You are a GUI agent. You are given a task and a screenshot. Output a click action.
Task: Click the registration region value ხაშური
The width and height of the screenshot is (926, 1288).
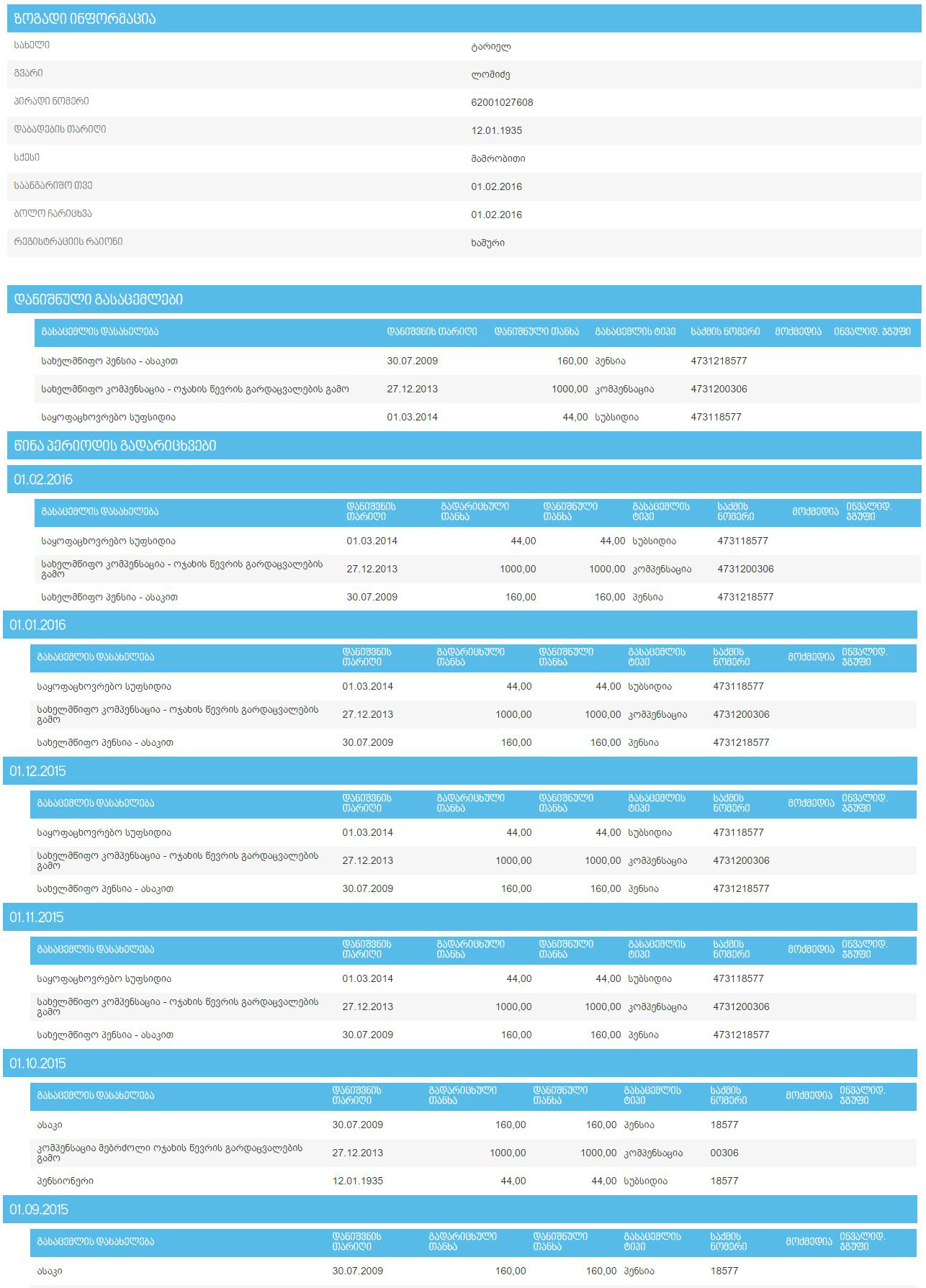tap(487, 243)
